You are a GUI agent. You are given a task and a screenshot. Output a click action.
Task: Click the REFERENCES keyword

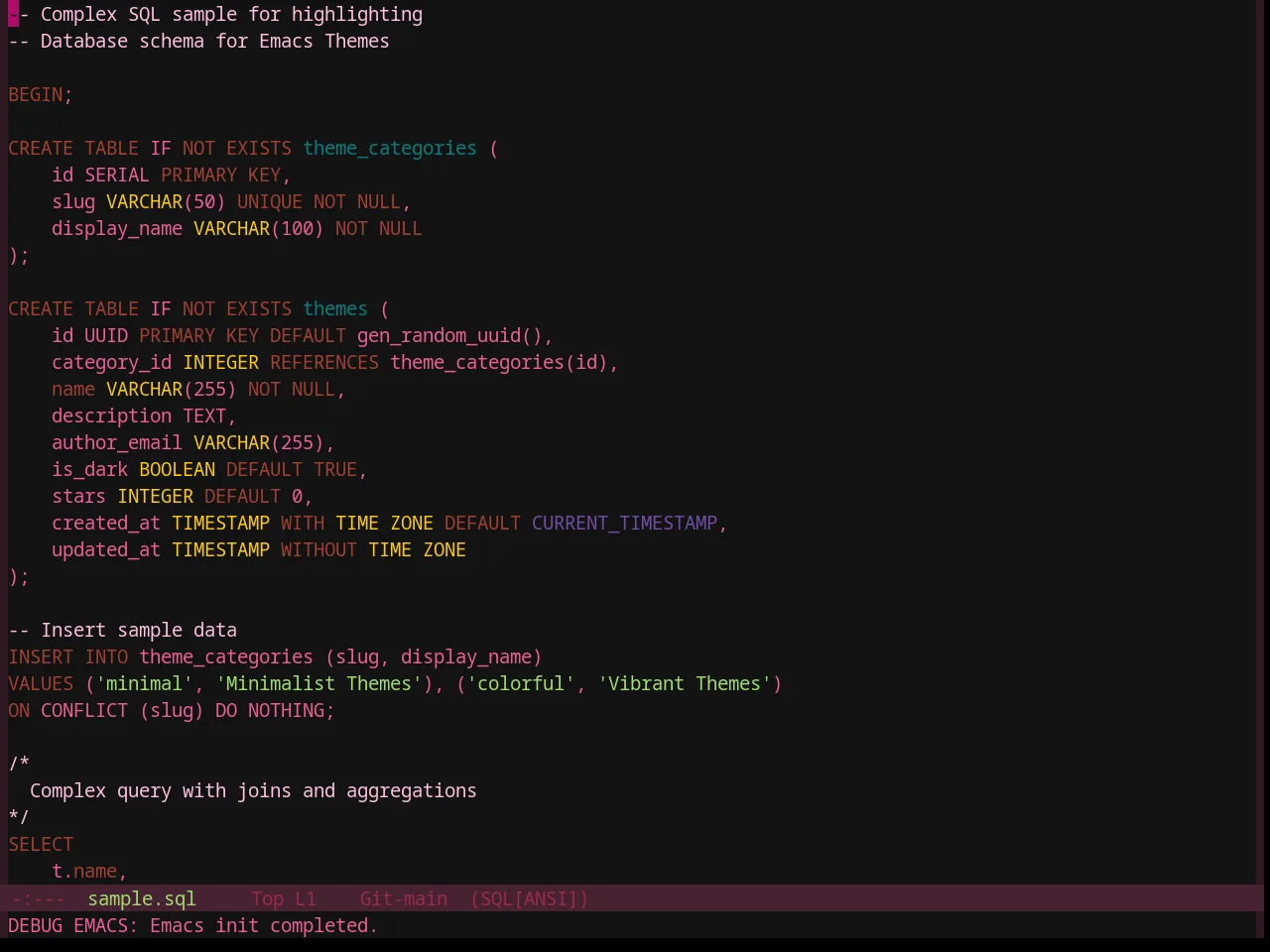pos(324,362)
